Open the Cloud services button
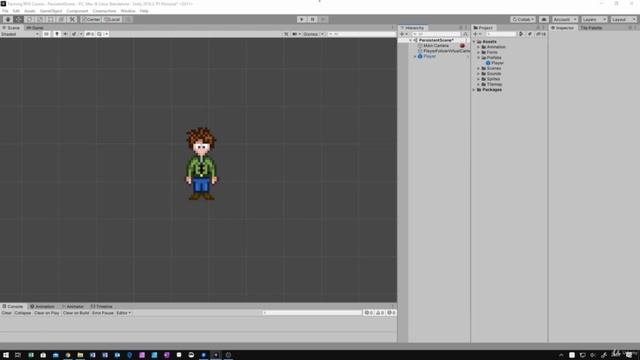640x360 pixels. click(544, 19)
